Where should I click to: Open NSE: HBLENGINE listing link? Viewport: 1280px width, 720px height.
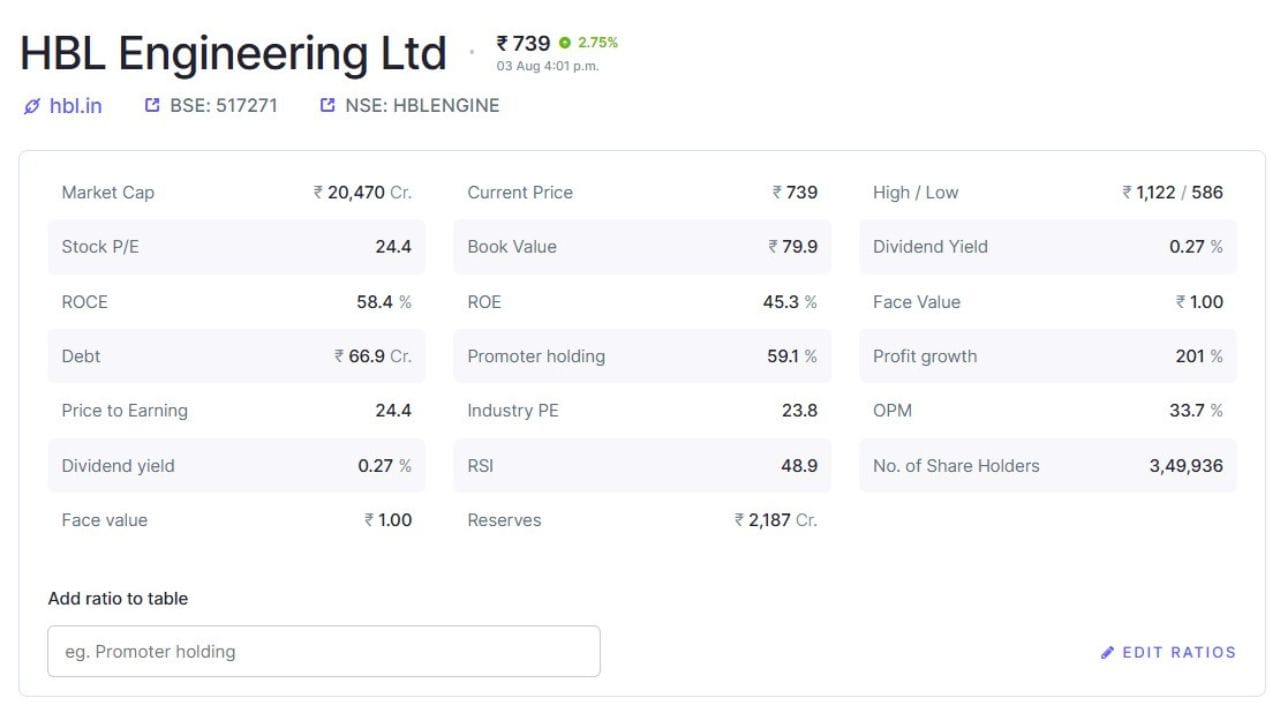[410, 105]
